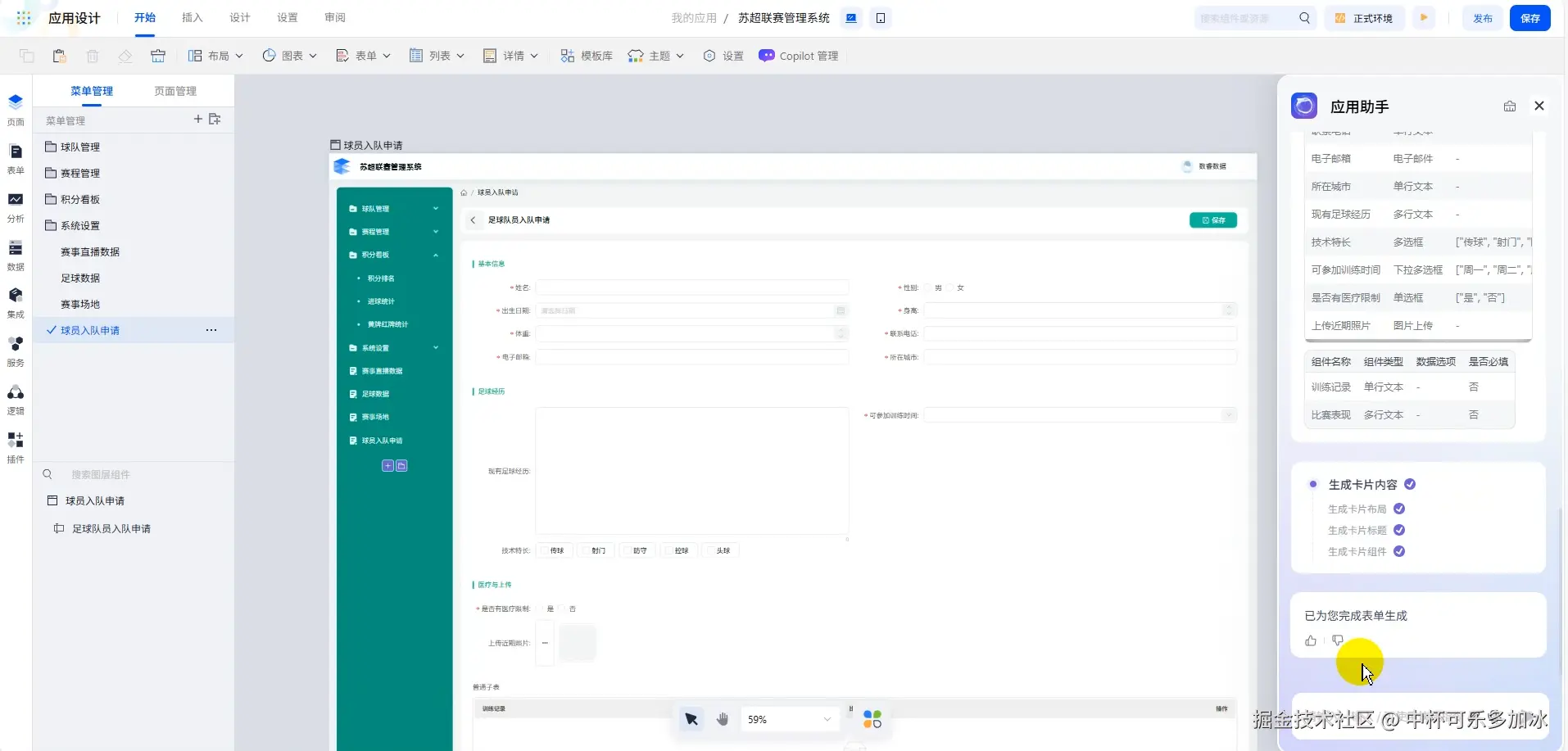This screenshot has height=751, width=1568.
Task: Click the add menu plus icon
Action: [197, 119]
